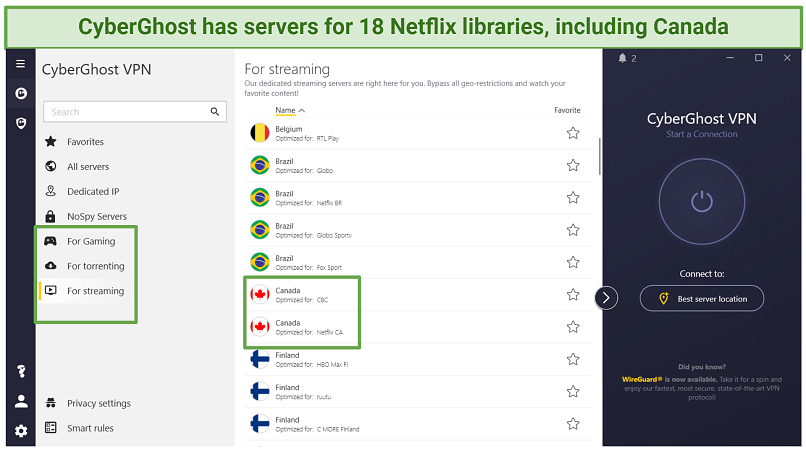This screenshot has height=453, width=806.
Task: Click the Smart rules list icon
Action: (x=50, y=427)
